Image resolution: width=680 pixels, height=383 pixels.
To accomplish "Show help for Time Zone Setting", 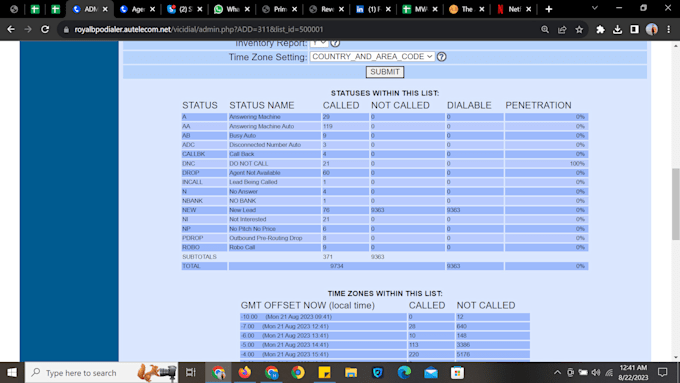I will coord(441,57).
